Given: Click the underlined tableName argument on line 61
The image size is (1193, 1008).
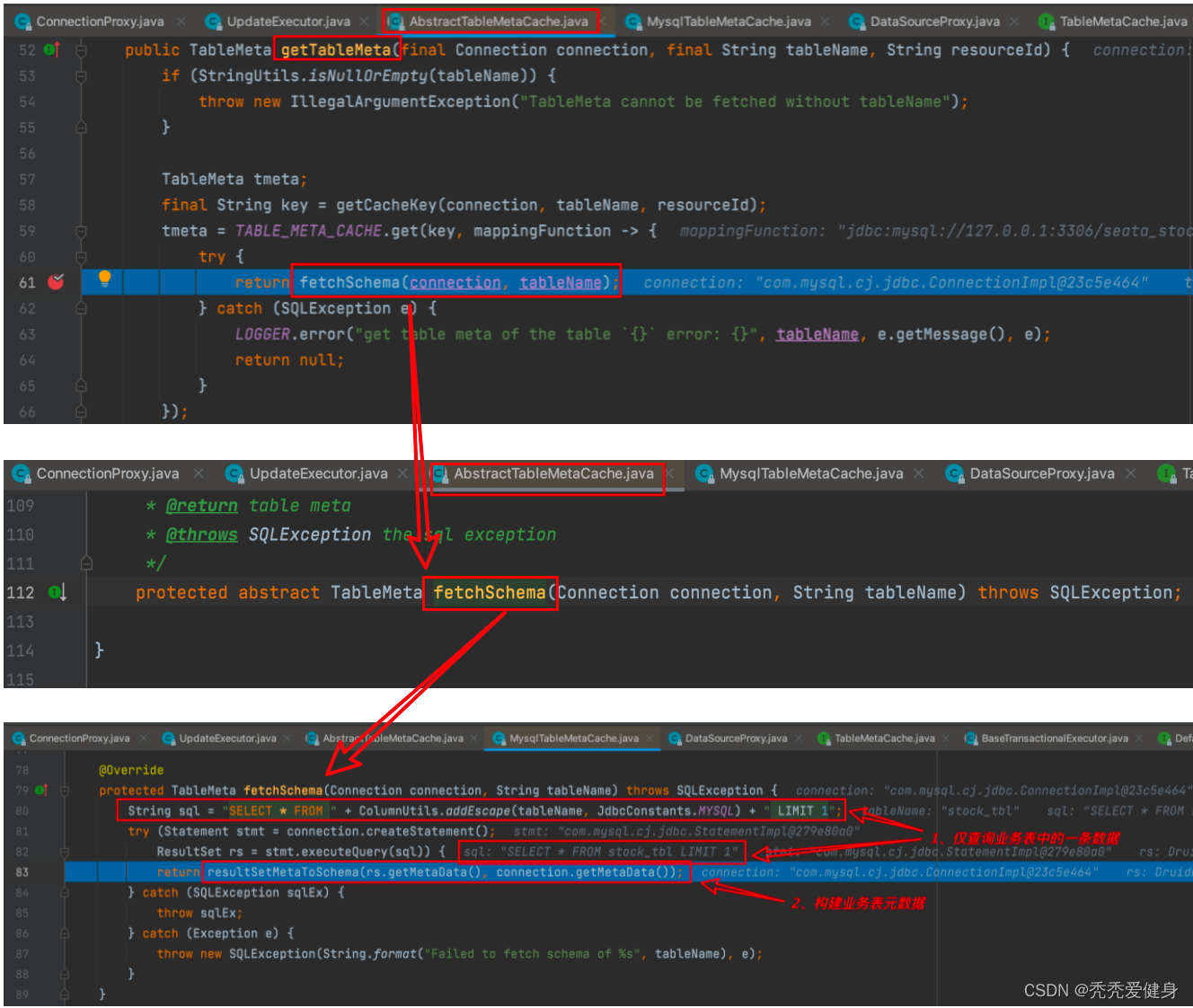Looking at the screenshot, I should pos(561,283).
